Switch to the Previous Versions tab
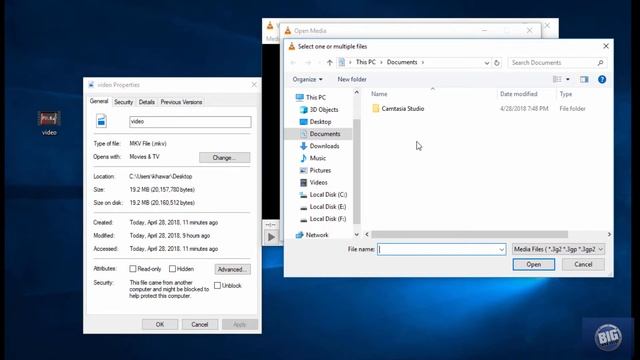 point(181,102)
